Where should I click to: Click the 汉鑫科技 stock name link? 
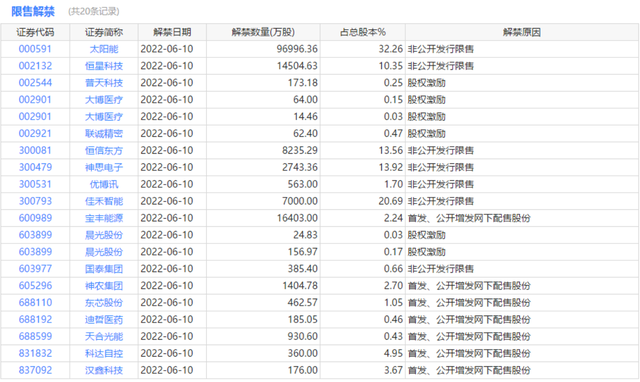[104, 371]
